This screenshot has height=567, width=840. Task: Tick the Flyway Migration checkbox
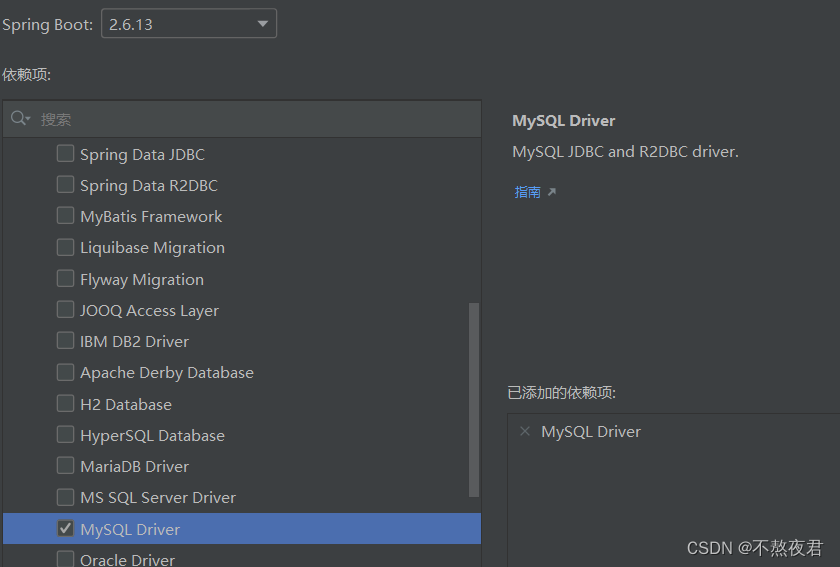65,279
